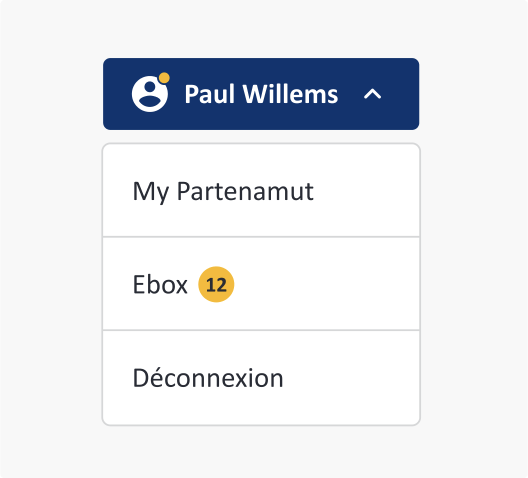Toggle the dark blue user menu button

click(261, 94)
